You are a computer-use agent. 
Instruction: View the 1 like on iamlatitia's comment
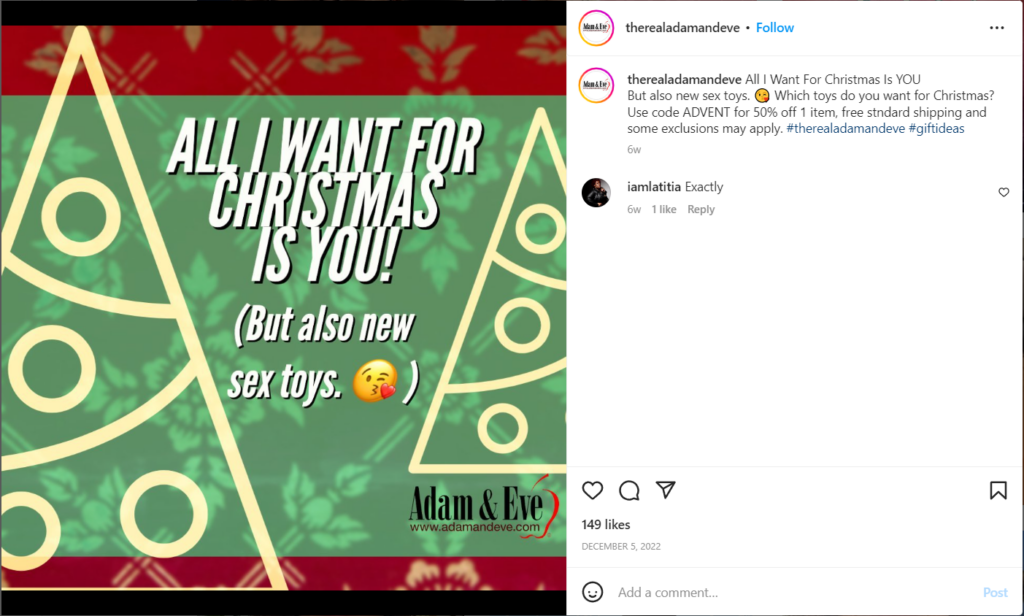[664, 209]
